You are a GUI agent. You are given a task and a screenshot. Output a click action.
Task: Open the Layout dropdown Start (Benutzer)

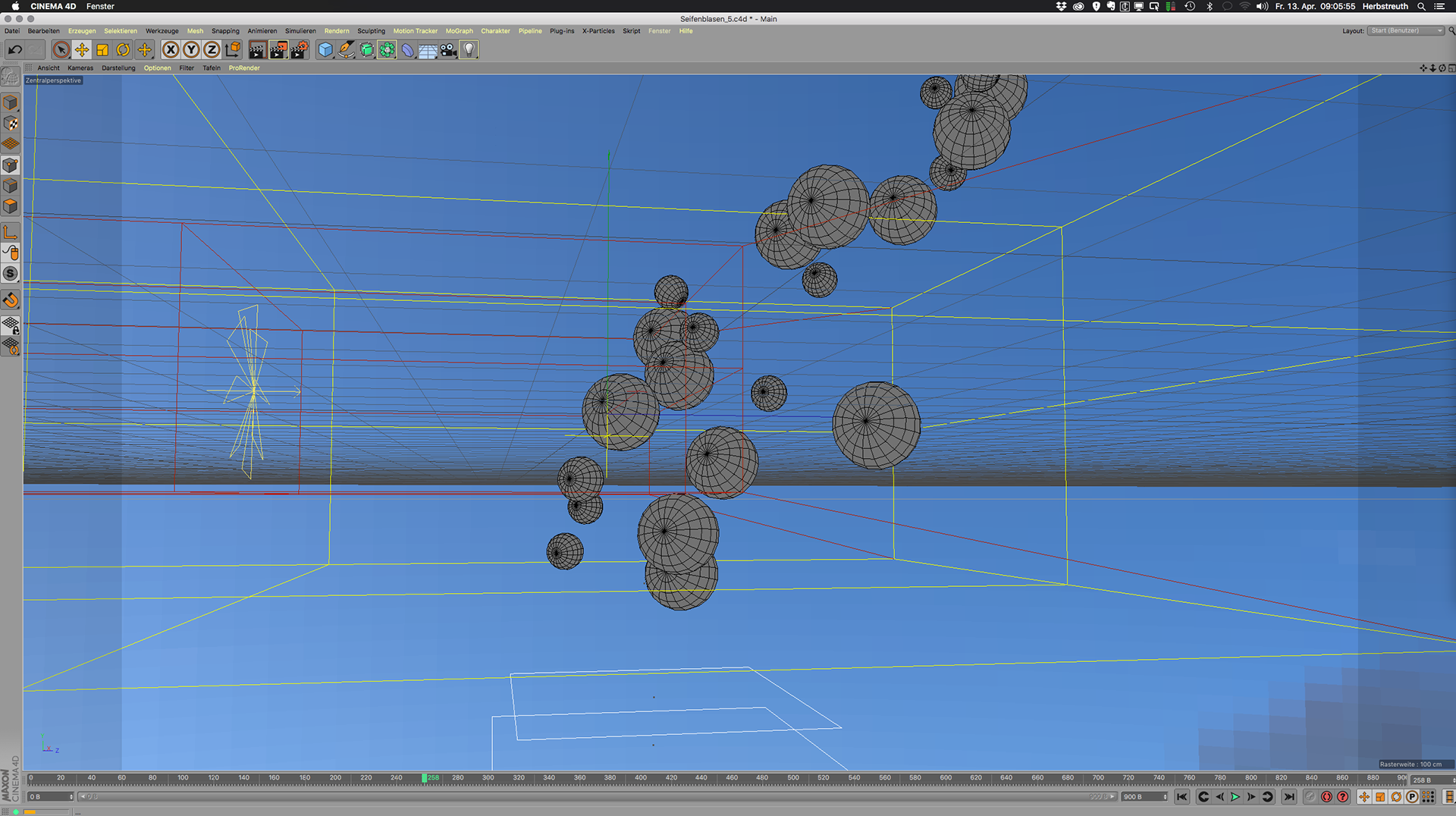click(1406, 31)
